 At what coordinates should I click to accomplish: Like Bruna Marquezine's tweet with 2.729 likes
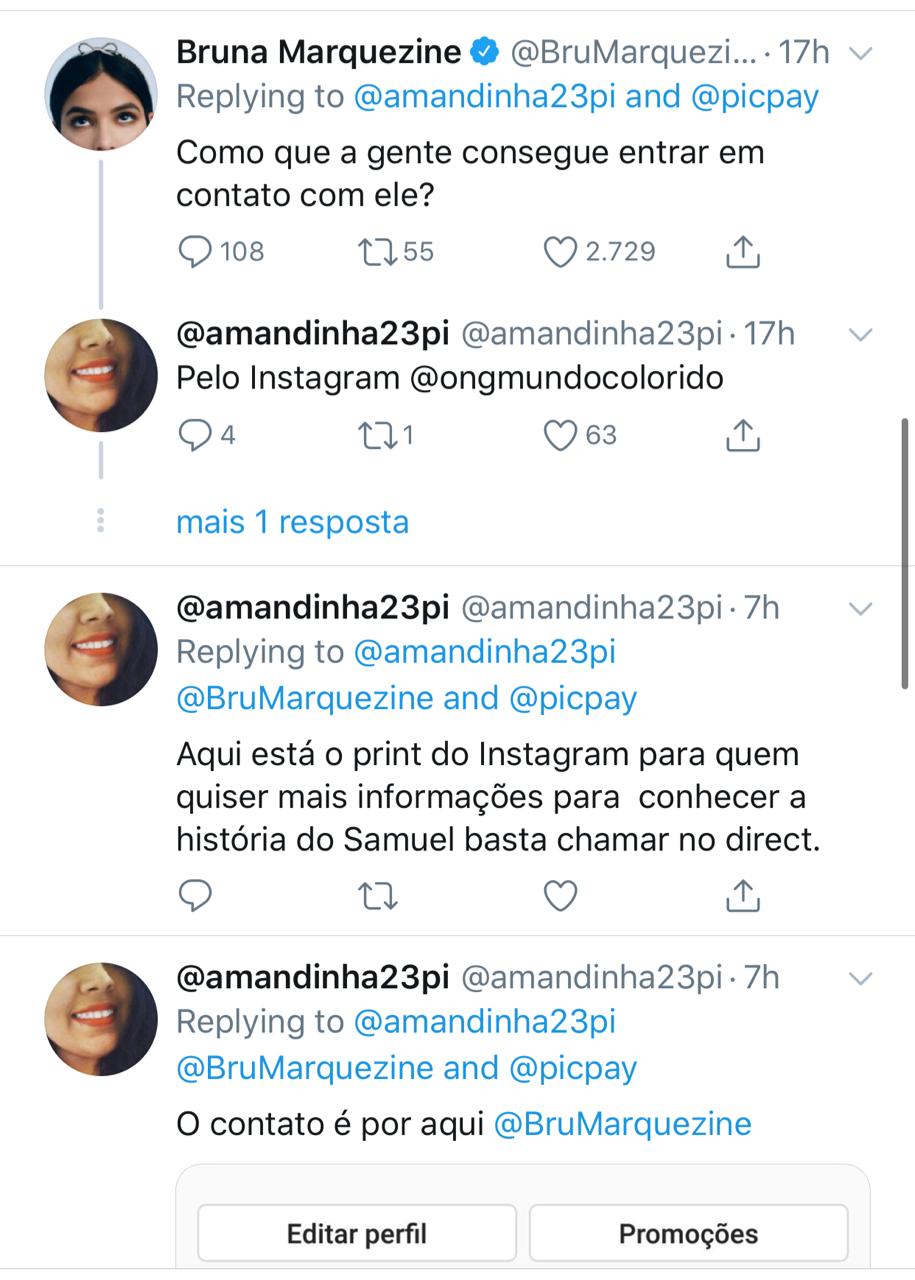tap(560, 251)
